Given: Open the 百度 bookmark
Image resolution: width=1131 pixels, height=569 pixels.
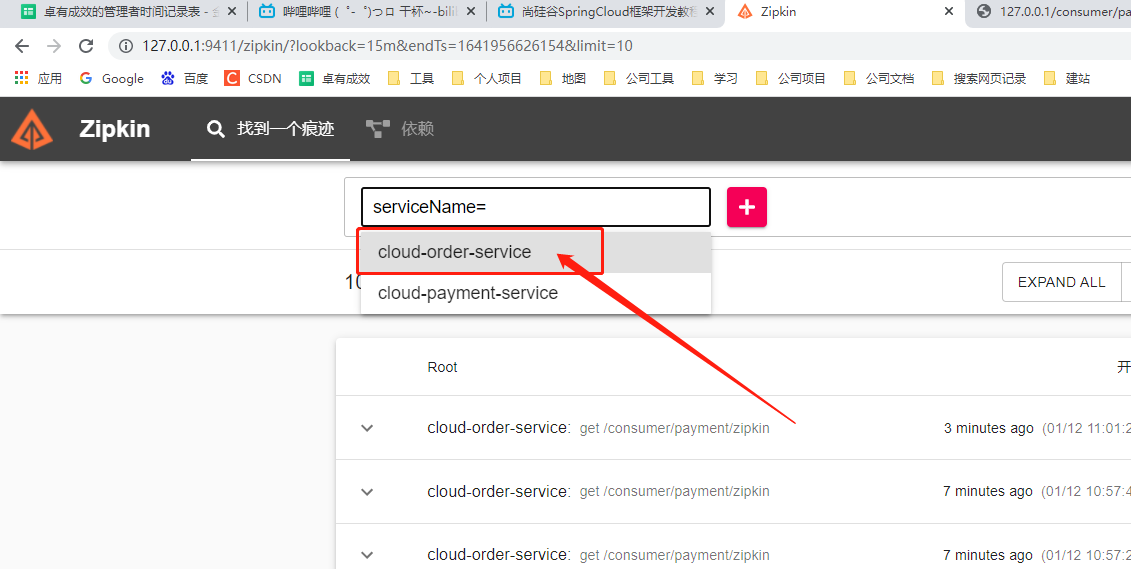Looking at the screenshot, I should click(x=185, y=79).
